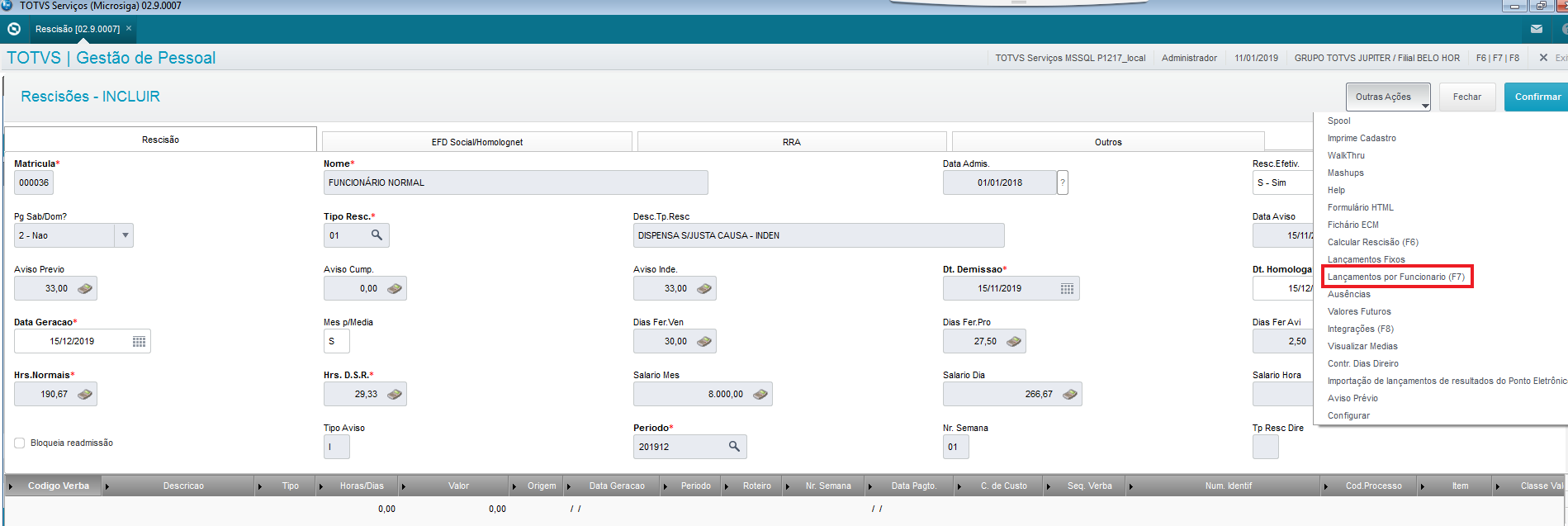Expand the Pg Sab/Dom dropdown
This screenshot has height=526, width=1568.
tap(125, 235)
